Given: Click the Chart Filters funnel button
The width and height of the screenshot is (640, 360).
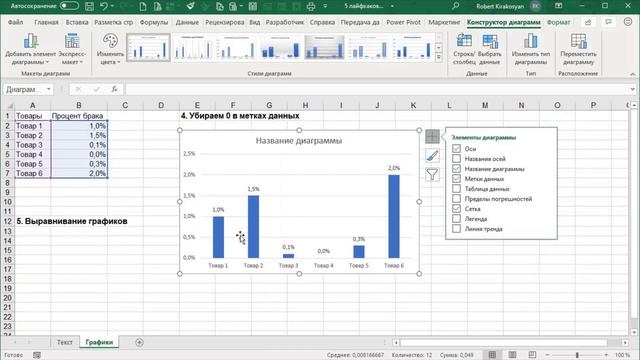Looking at the screenshot, I should point(432,175).
